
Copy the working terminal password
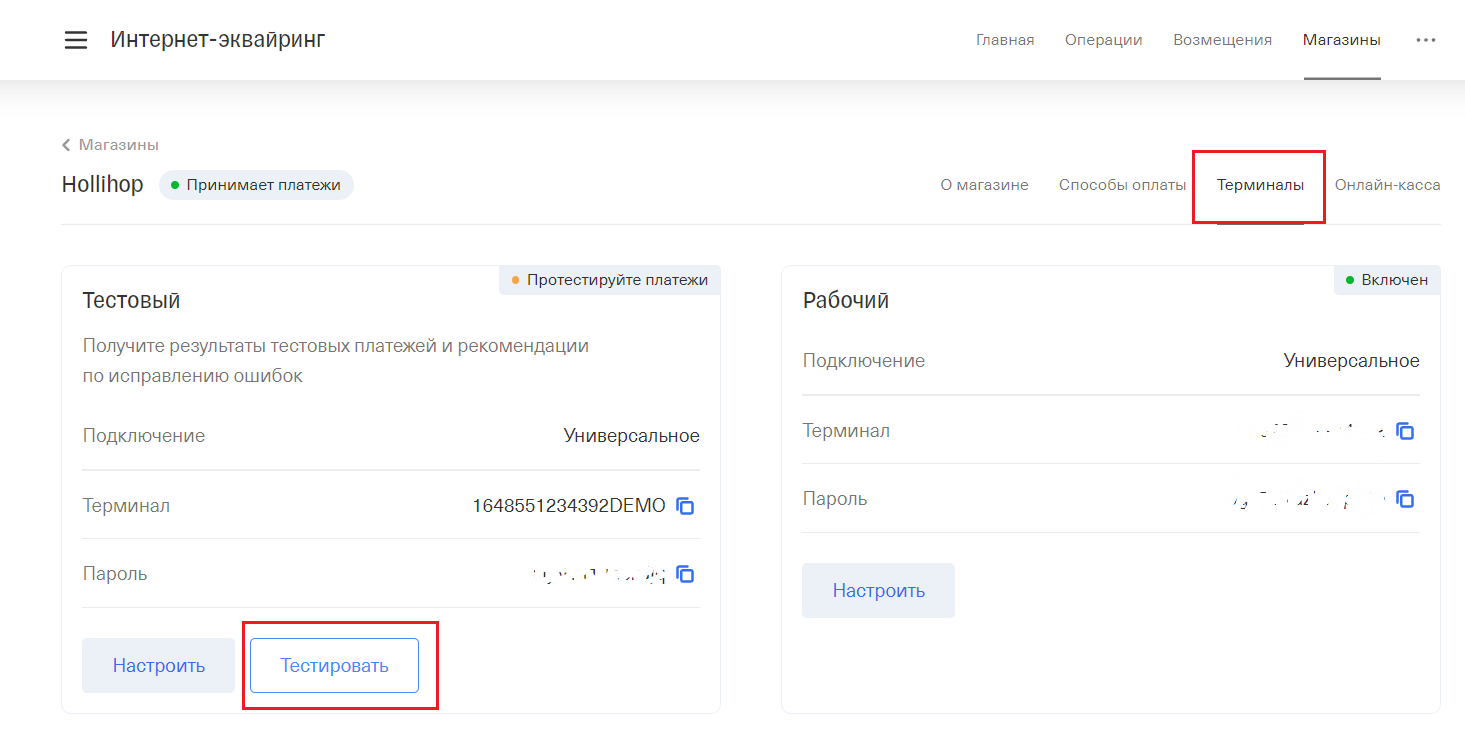tap(1405, 498)
